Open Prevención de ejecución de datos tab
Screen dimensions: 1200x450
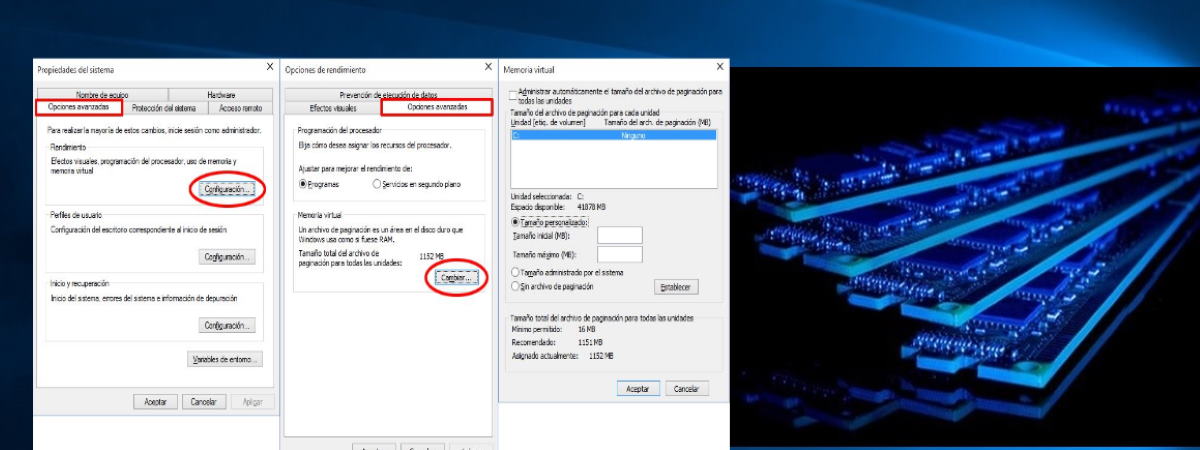click(x=388, y=94)
